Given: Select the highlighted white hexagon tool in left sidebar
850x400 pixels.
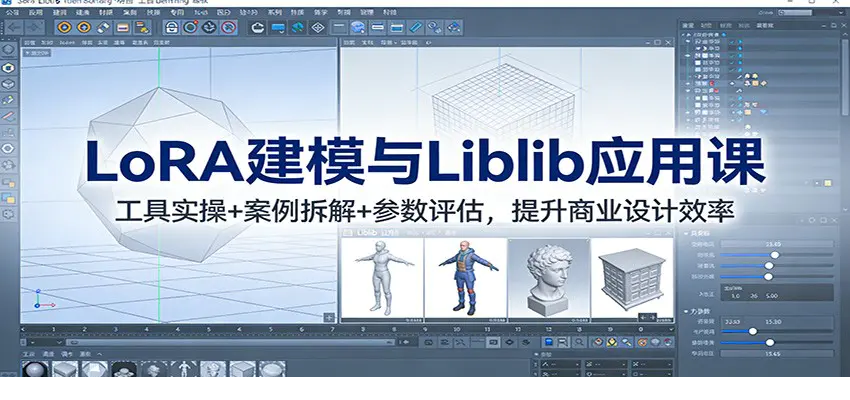Looking at the screenshot, I should (x=8, y=68).
